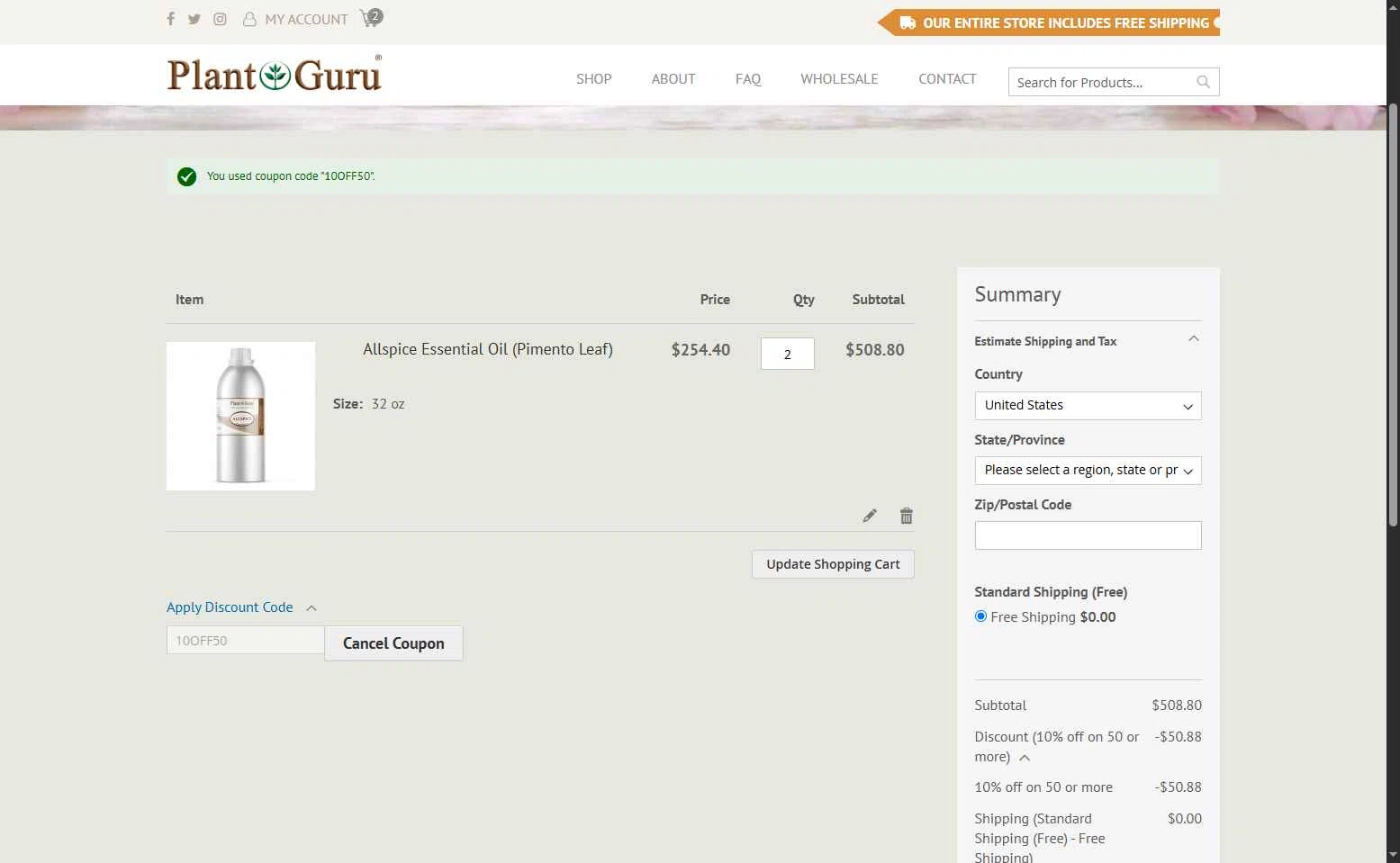Click the Cancel Coupon button
The width and height of the screenshot is (1400, 863).
(x=393, y=643)
